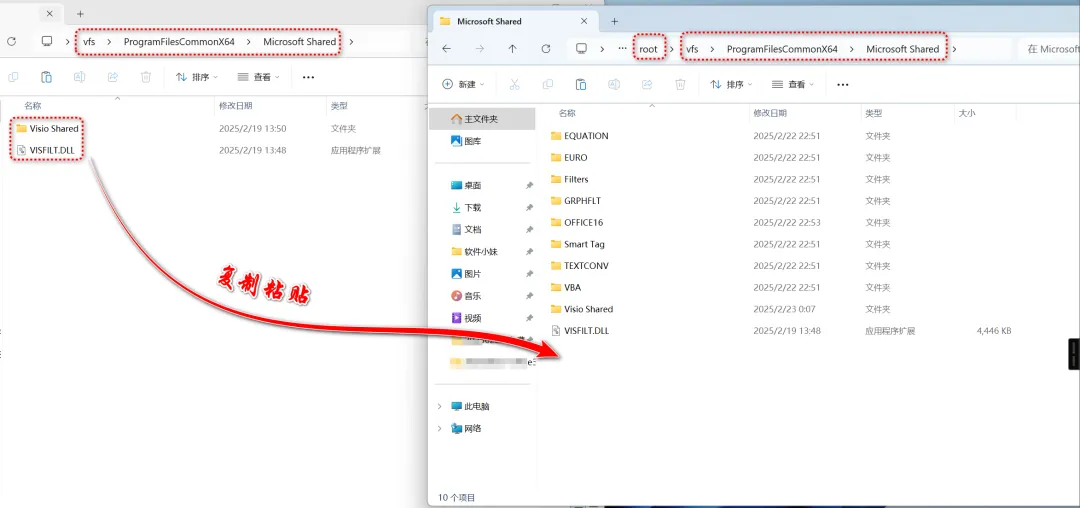This screenshot has width=1080, height=508.
Task: Click the paste clipboard icon in left toolbar
Action: click(46, 77)
